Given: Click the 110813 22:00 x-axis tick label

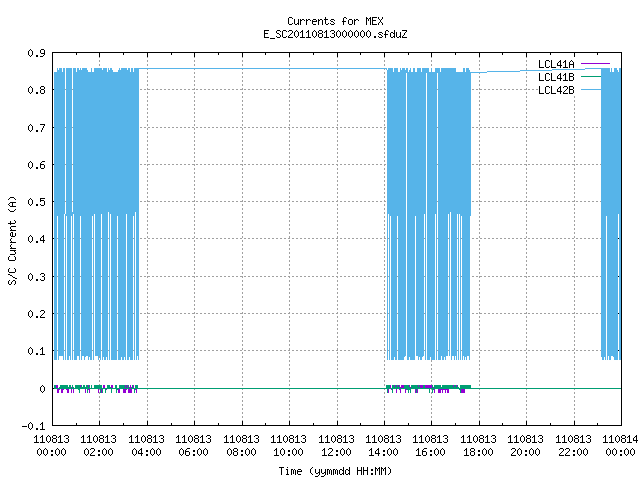Looking at the screenshot, I should coord(573,445).
